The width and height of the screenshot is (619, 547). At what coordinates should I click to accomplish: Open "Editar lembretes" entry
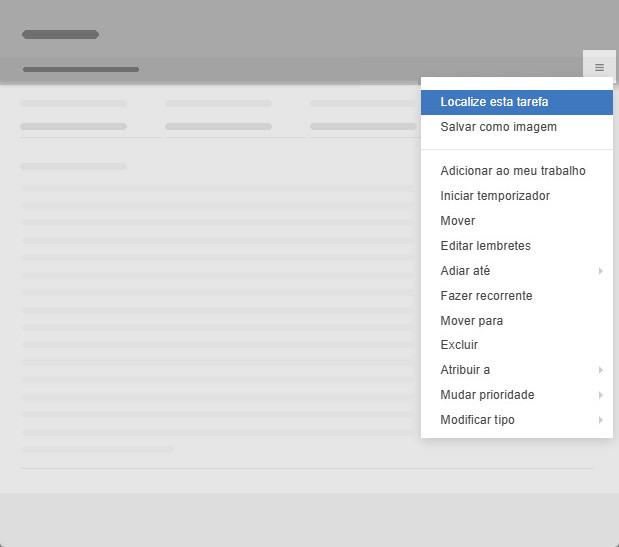(x=517, y=245)
